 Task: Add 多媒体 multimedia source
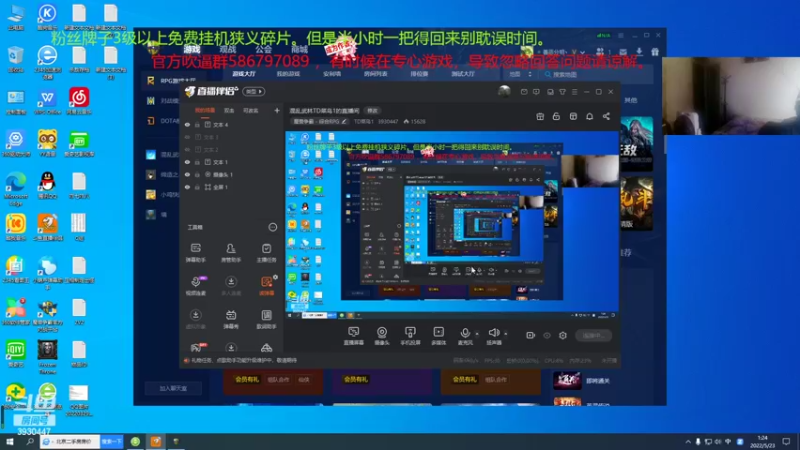[x=438, y=336]
